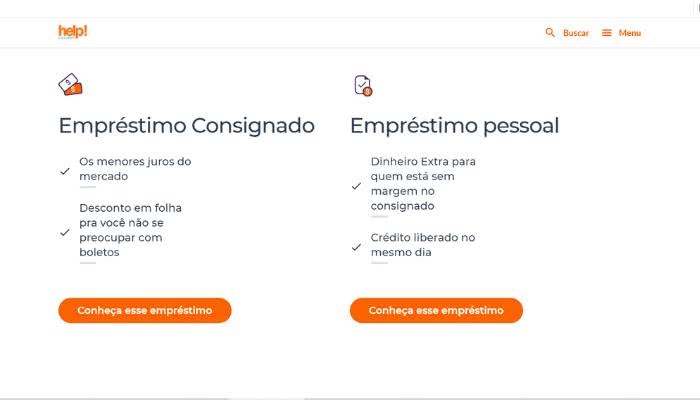Click checkmark beside Crédito liberado text
Viewport: 700px width, 400px height.
pos(356,247)
